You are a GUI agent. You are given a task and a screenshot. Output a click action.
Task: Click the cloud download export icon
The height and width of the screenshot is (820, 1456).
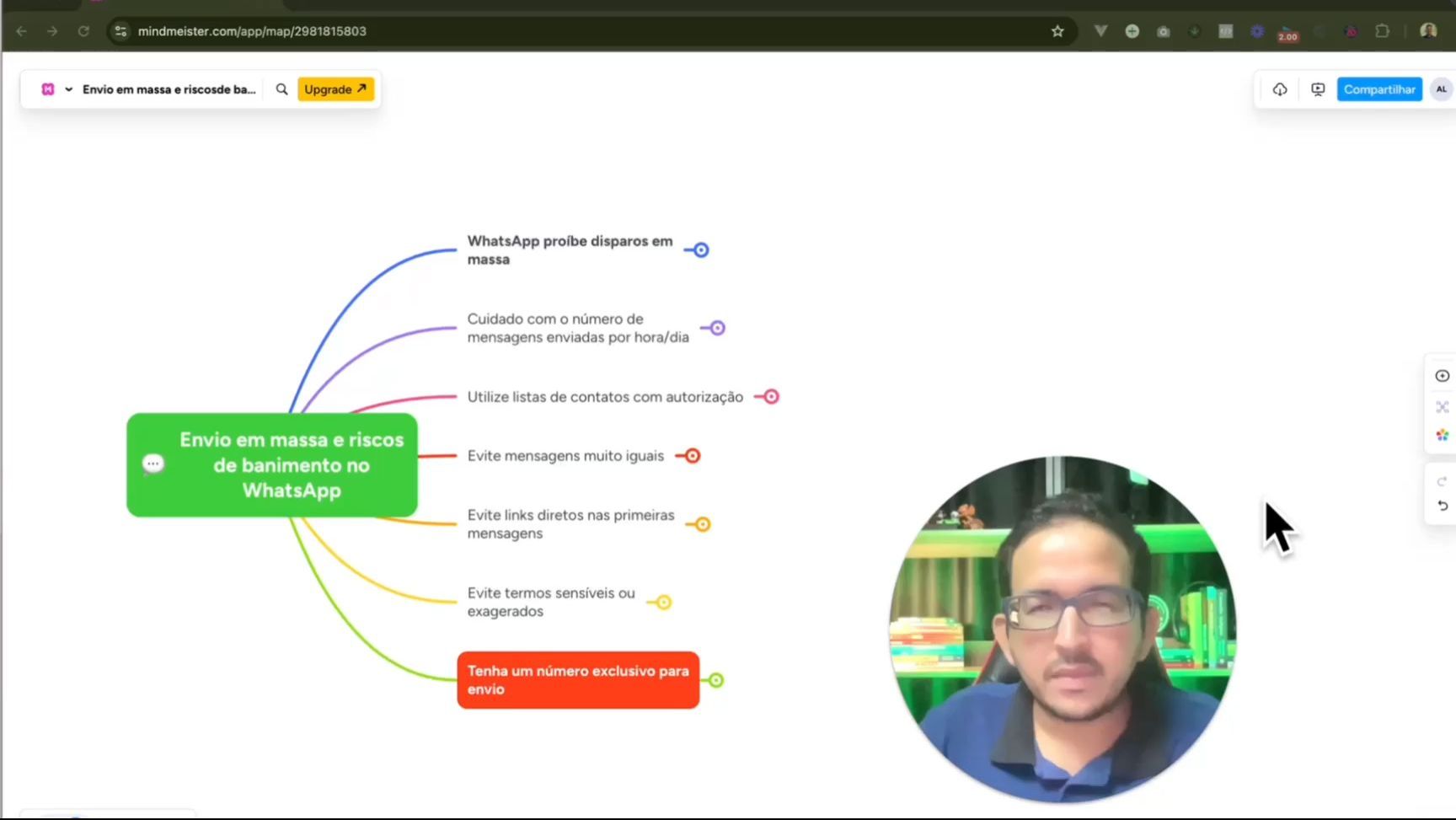pyautogui.click(x=1279, y=89)
